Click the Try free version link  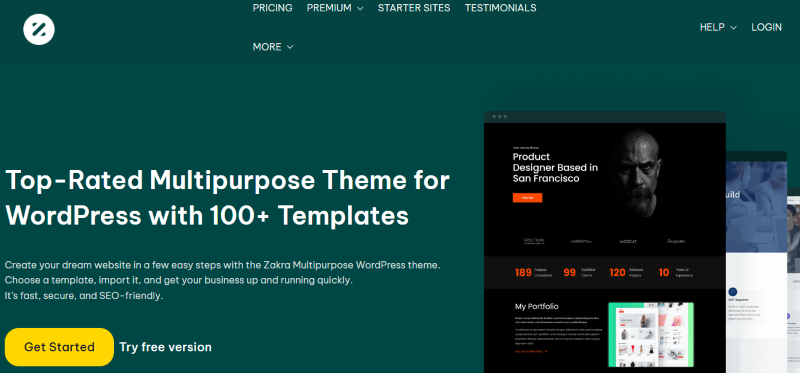pyautogui.click(x=165, y=347)
